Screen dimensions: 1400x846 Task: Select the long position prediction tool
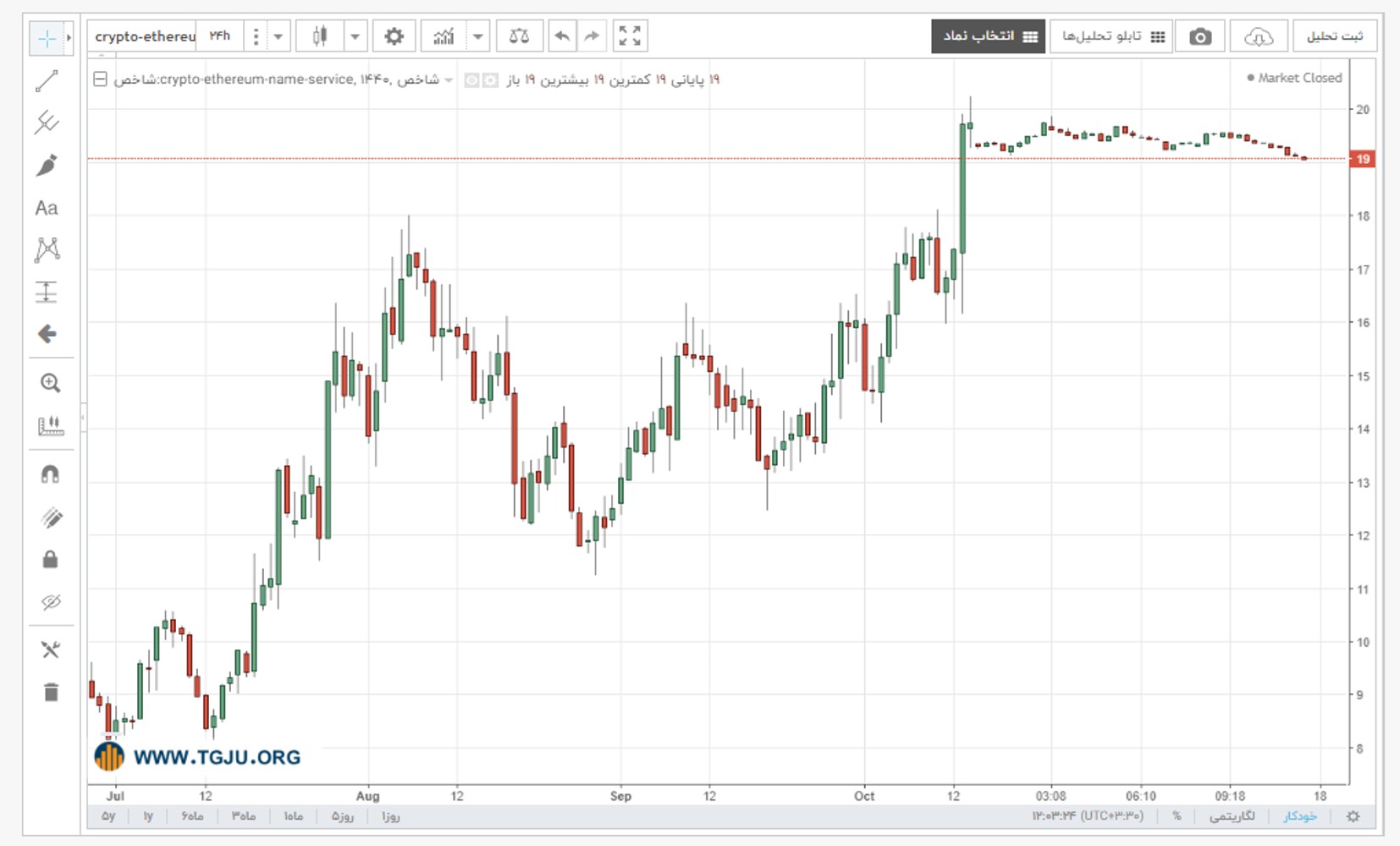(x=47, y=292)
